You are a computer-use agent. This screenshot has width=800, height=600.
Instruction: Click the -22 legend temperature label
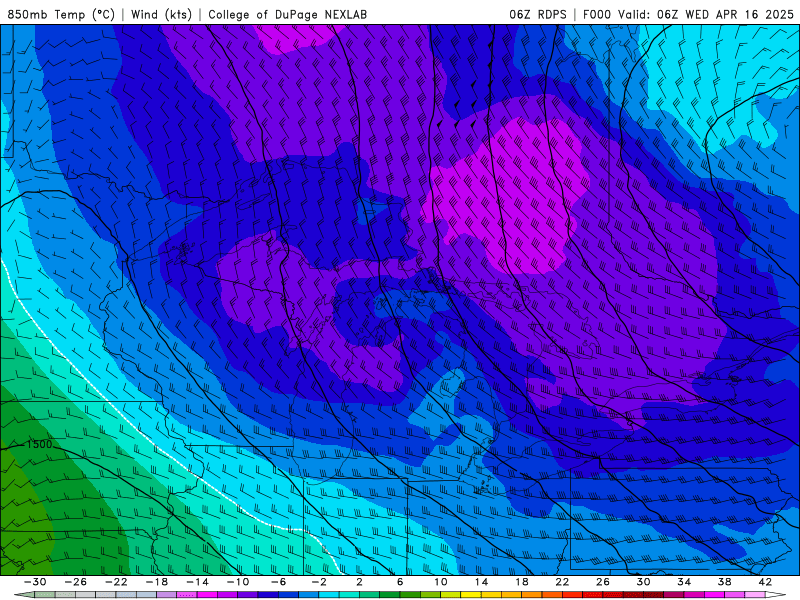pyautogui.click(x=116, y=582)
